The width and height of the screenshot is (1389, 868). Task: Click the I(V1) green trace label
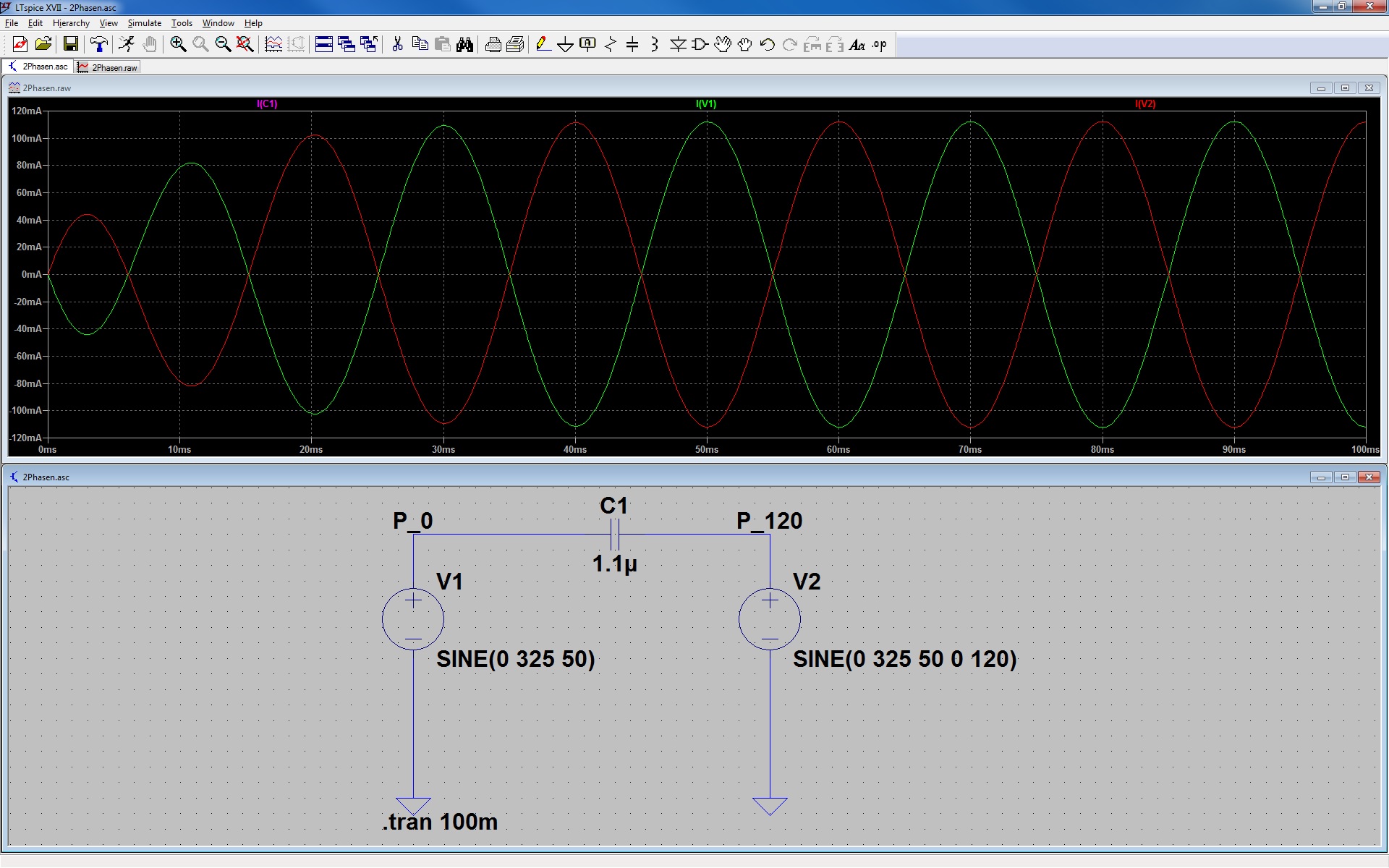(x=705, y=104)
